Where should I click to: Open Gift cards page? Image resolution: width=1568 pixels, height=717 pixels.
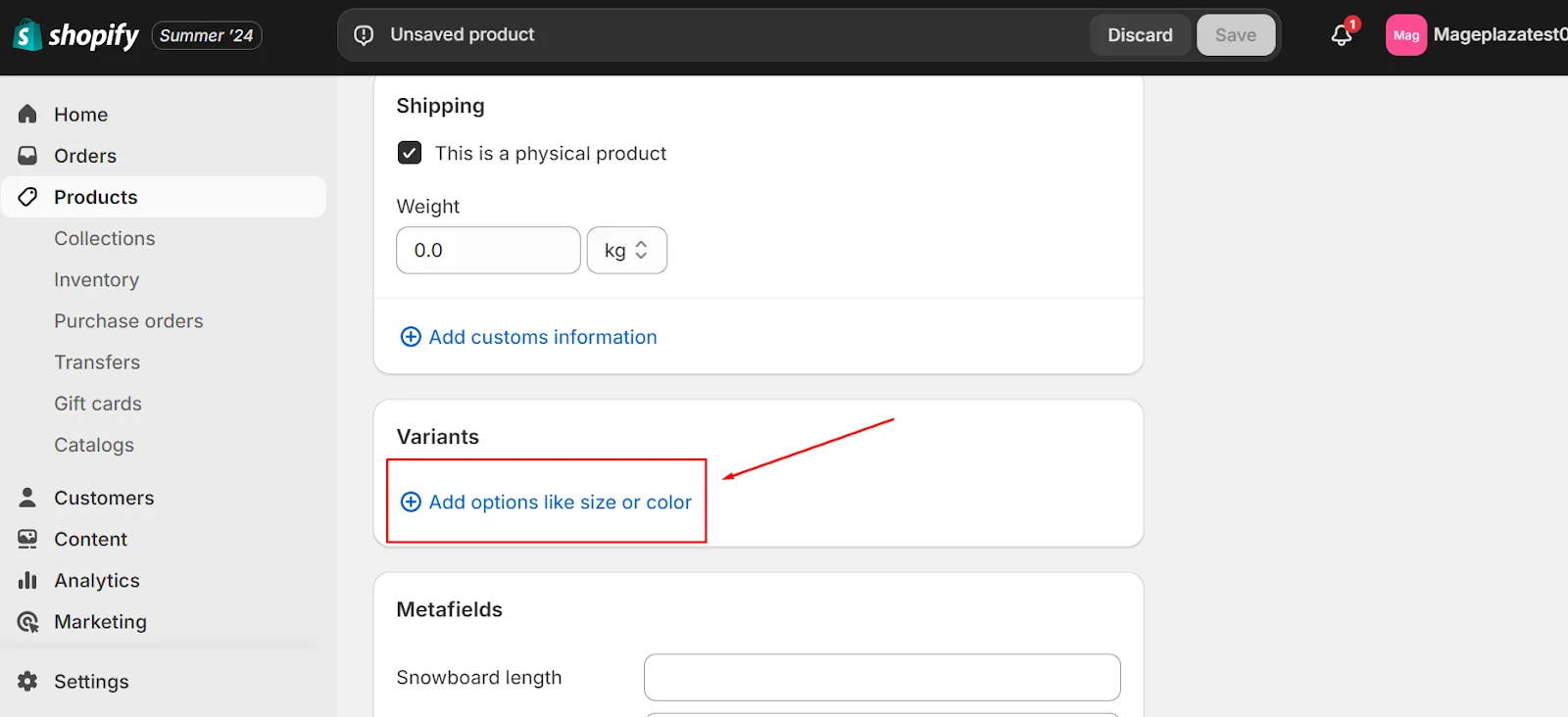tap(98, 404)
